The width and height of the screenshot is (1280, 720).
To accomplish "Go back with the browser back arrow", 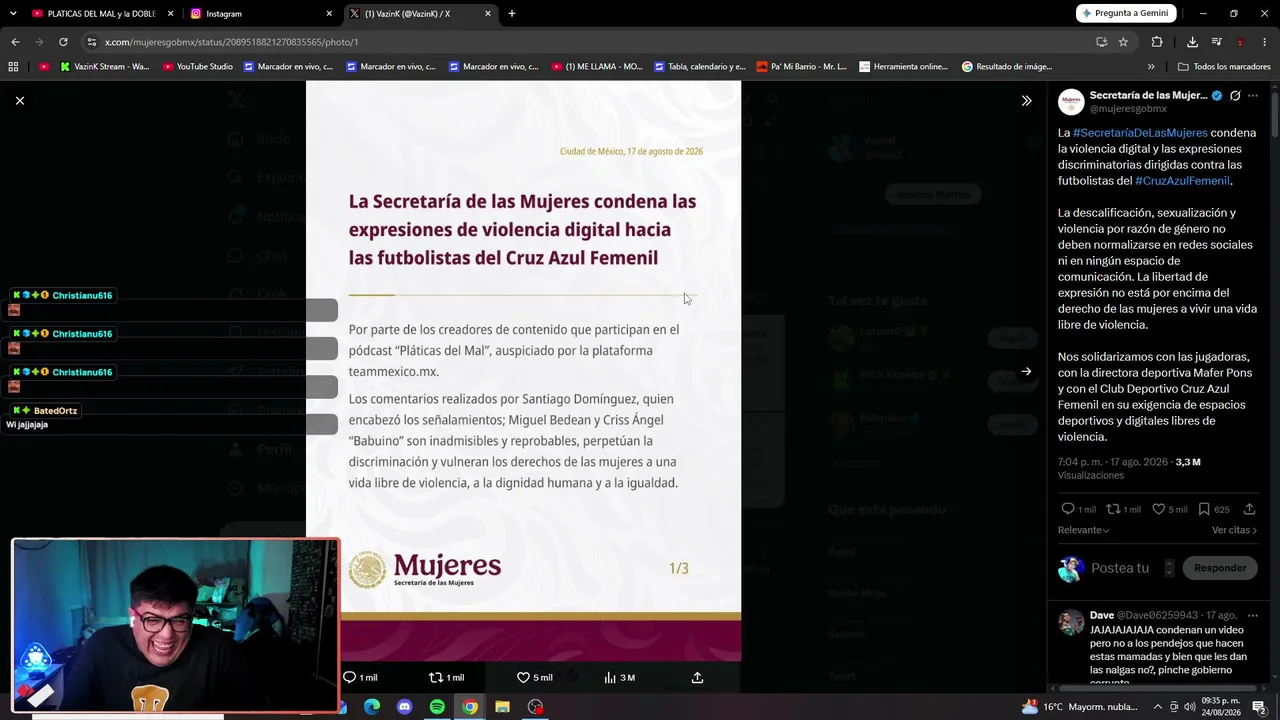I will [15, 42].
